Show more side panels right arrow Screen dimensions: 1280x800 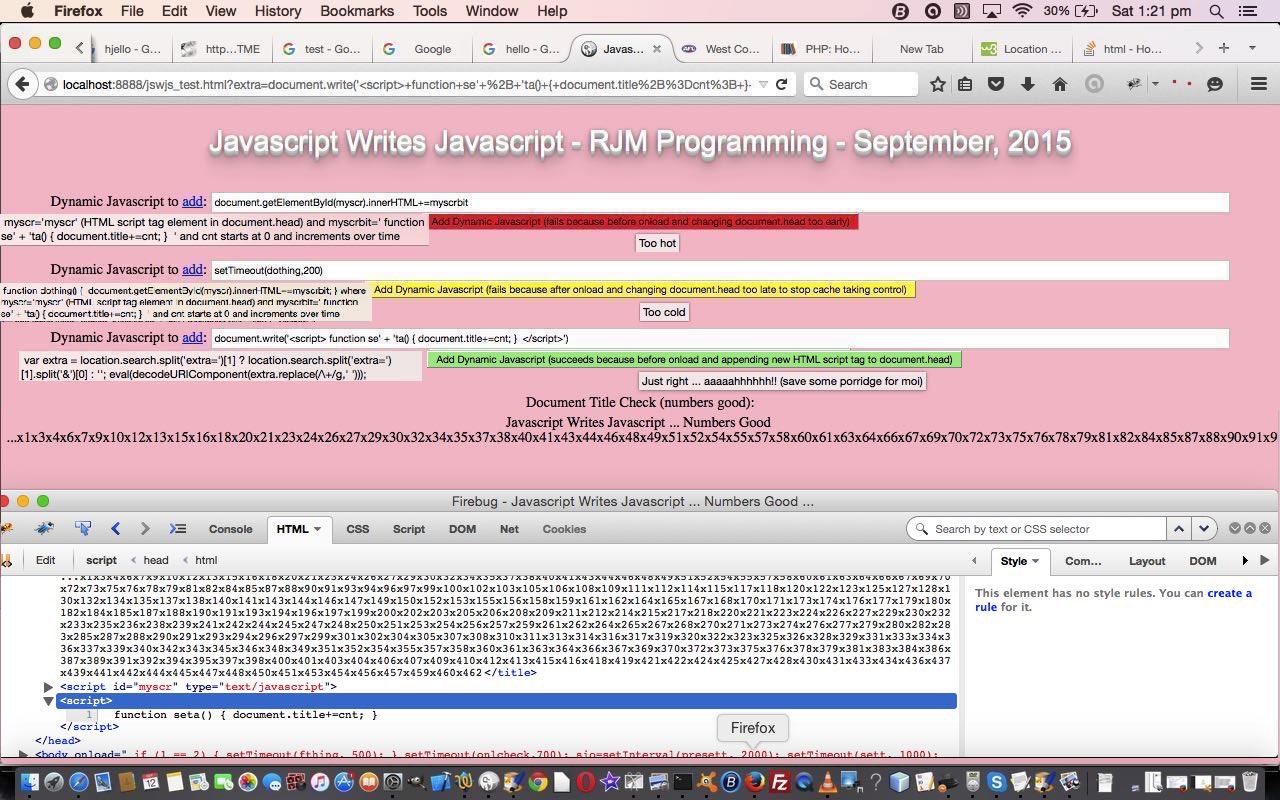[x=1245, y=561]
